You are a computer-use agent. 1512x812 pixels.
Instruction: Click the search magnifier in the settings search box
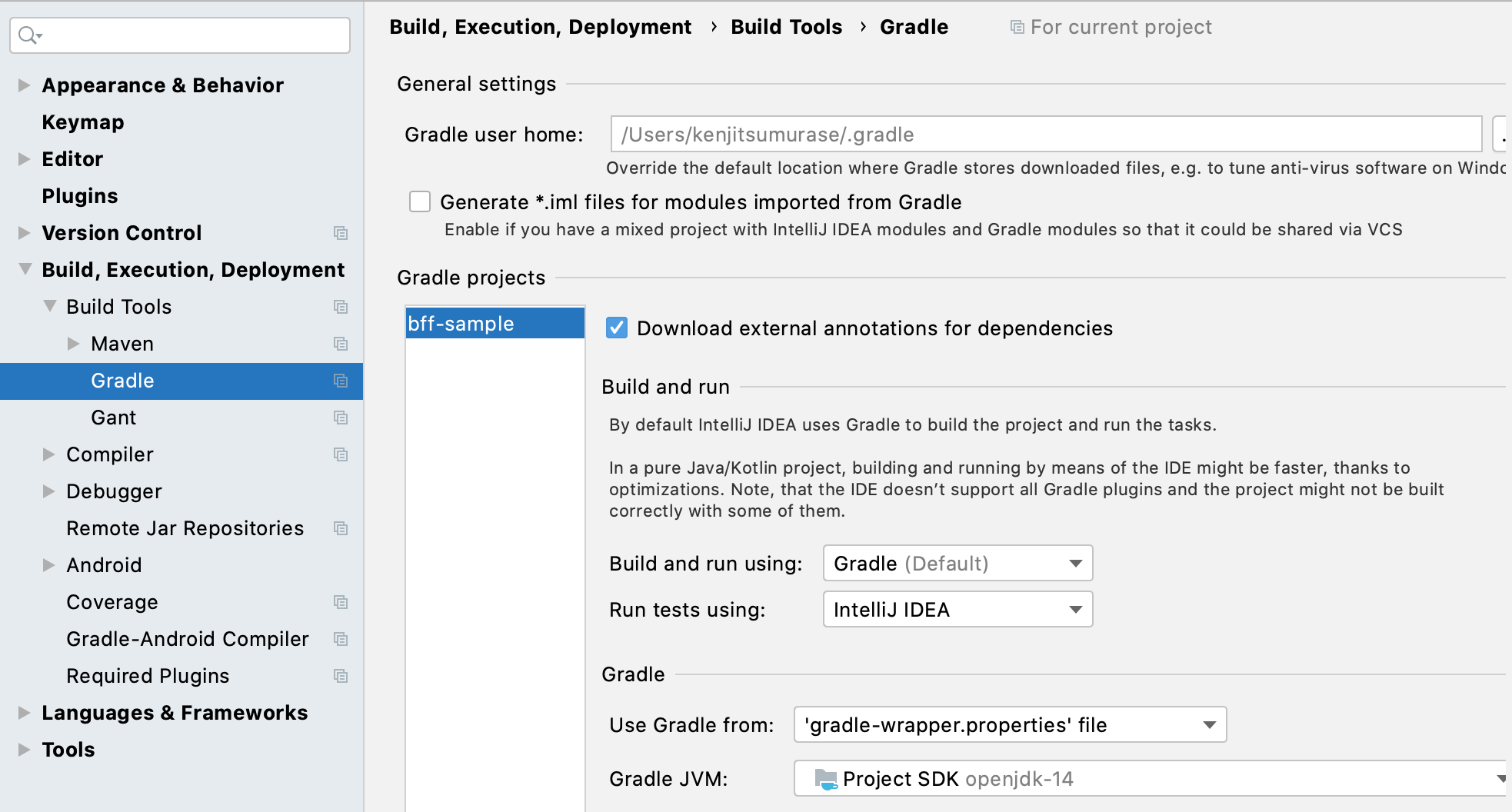(x=26, y=35)
